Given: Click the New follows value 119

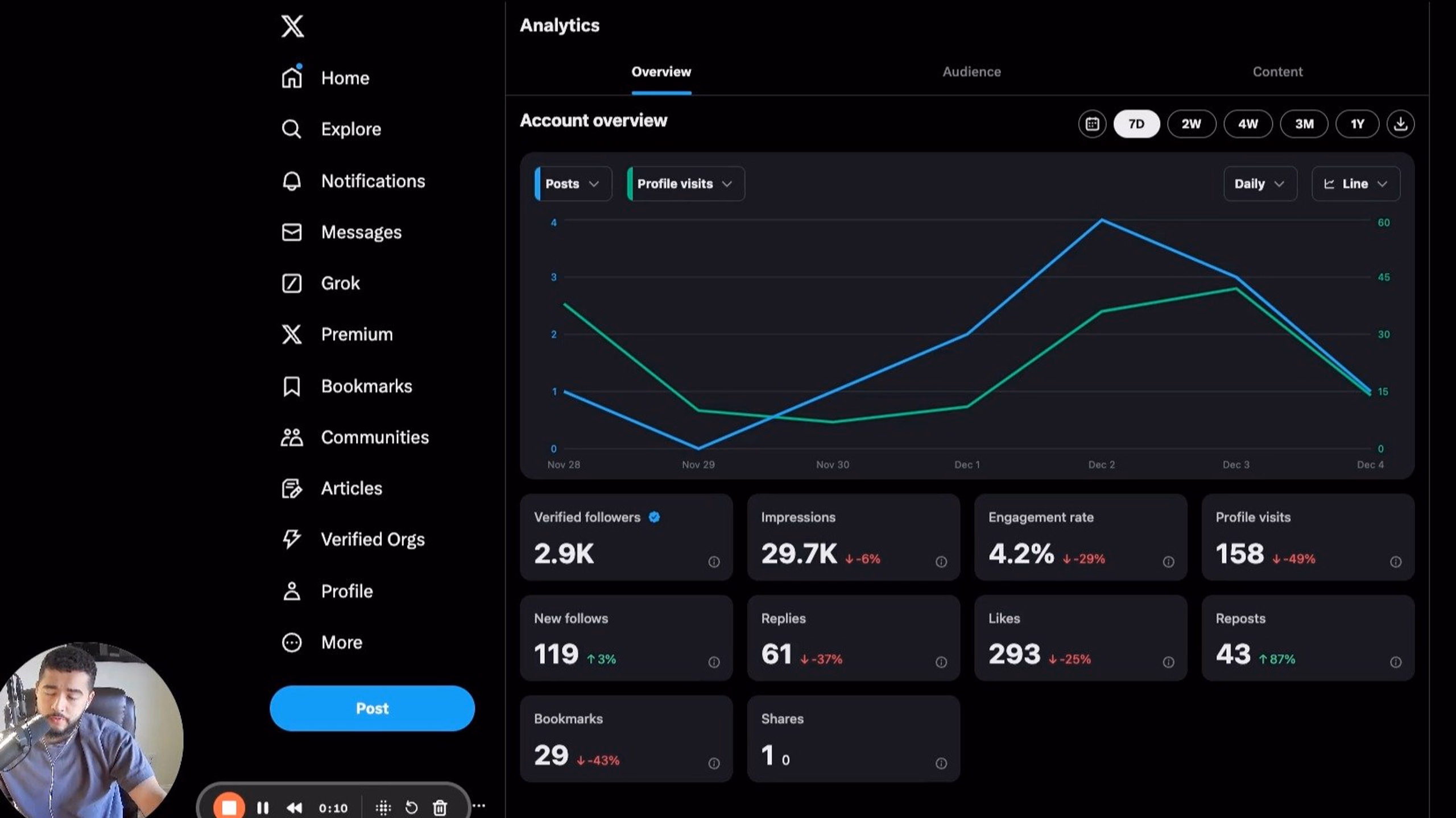Looking at the screenshot, I should point(556,654).
